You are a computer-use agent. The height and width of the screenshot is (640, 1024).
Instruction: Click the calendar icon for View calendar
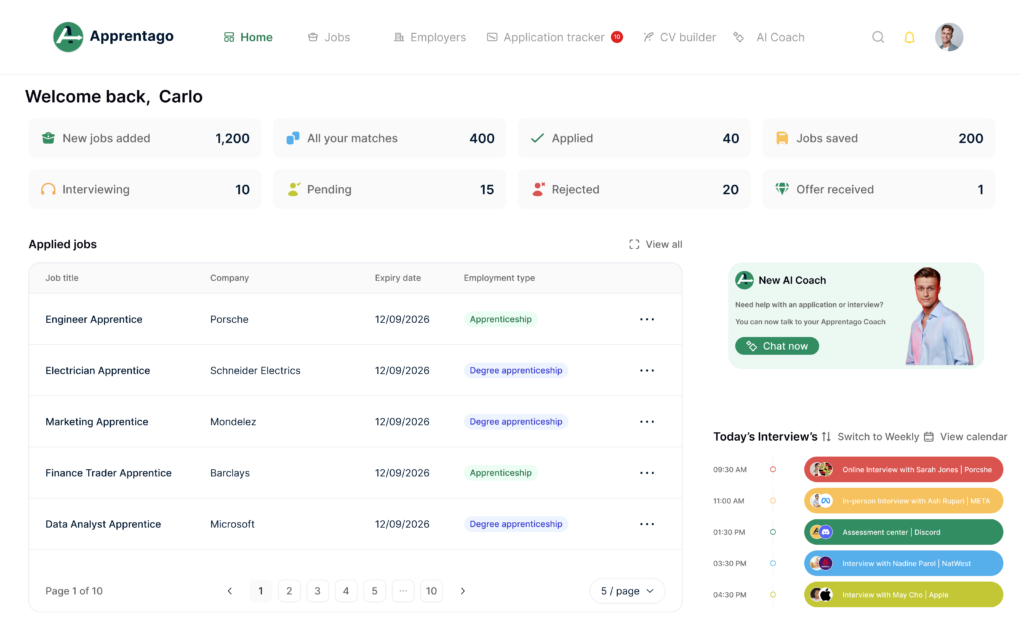click(929, 437)
